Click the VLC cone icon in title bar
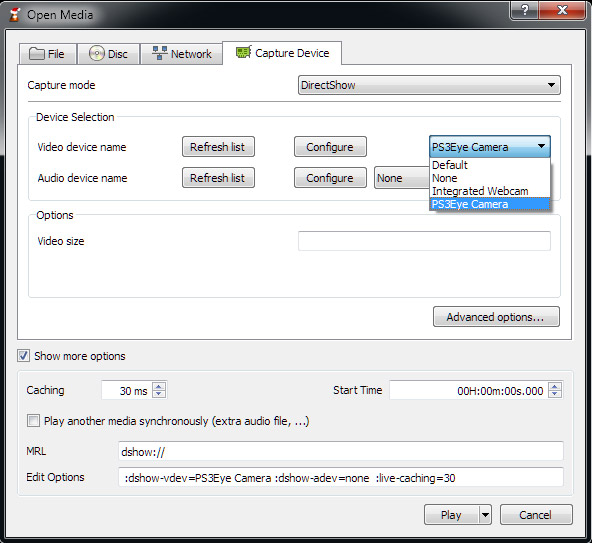The width and height of the screenshot is (592, 543). point(14,14)
